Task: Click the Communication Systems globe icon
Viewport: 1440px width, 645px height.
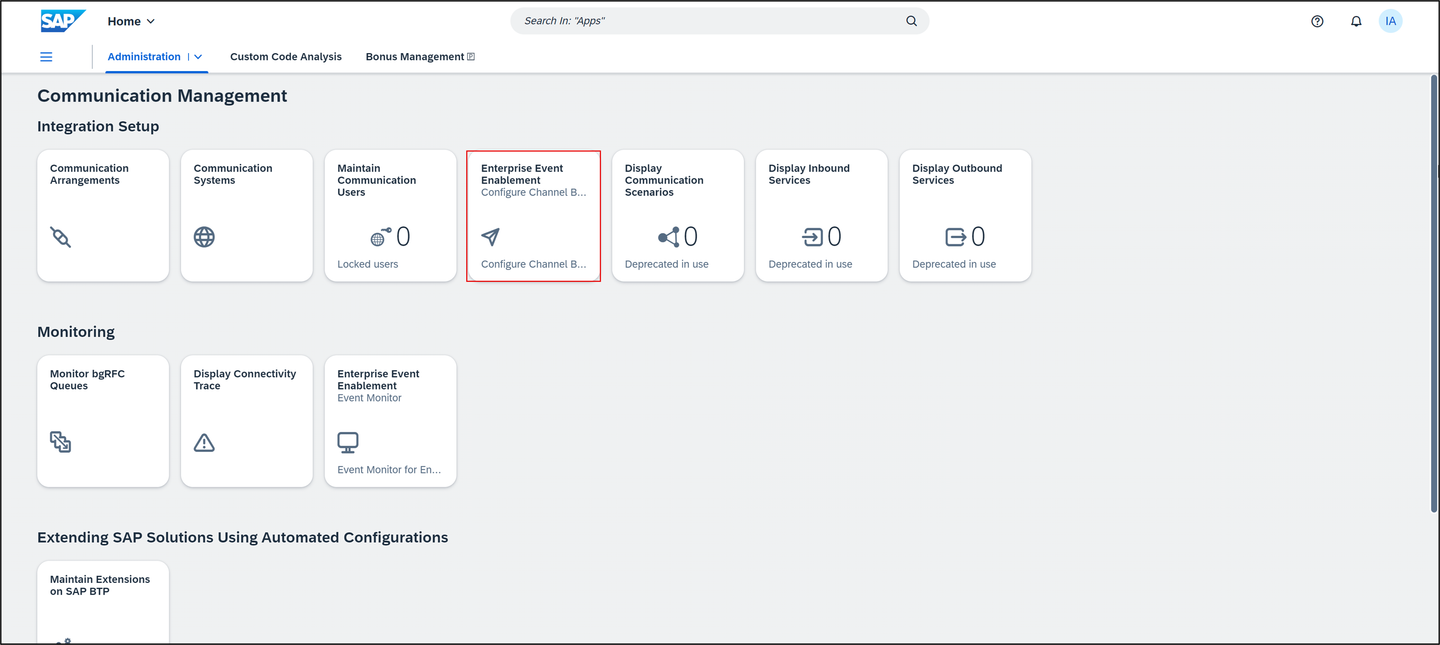Action: pos(204,237)
